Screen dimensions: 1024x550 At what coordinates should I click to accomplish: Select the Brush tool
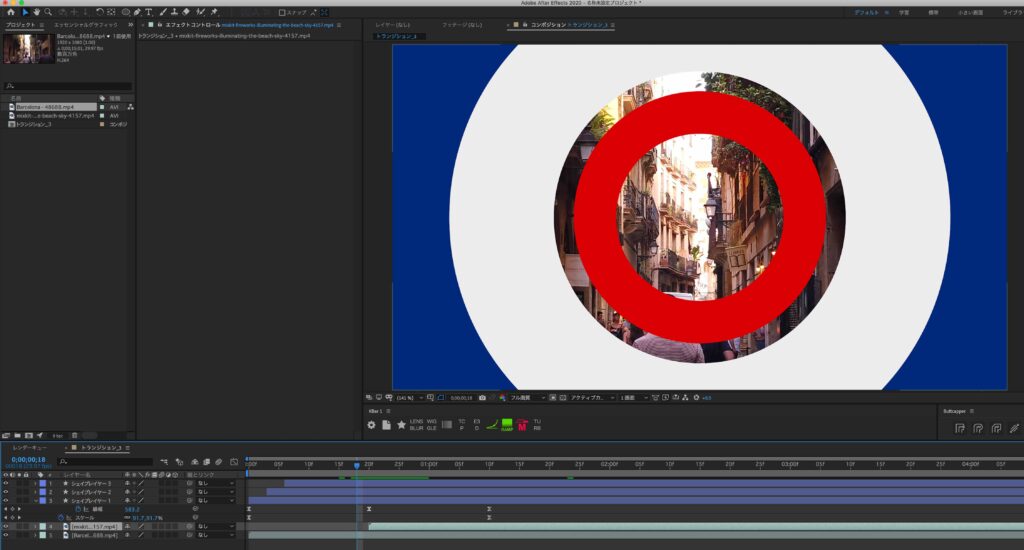163,12
